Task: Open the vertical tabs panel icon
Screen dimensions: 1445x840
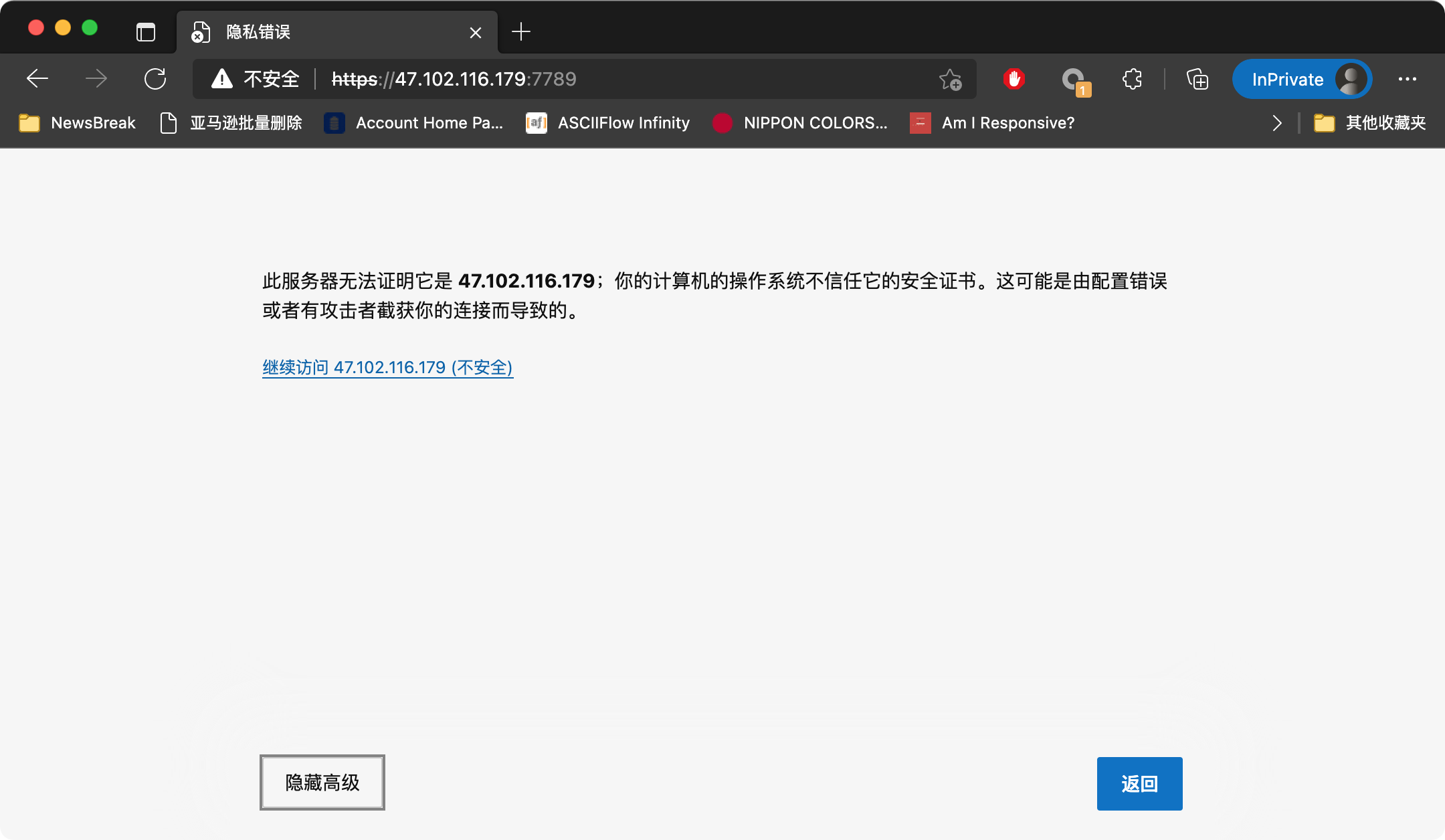Action: point(145,32)
